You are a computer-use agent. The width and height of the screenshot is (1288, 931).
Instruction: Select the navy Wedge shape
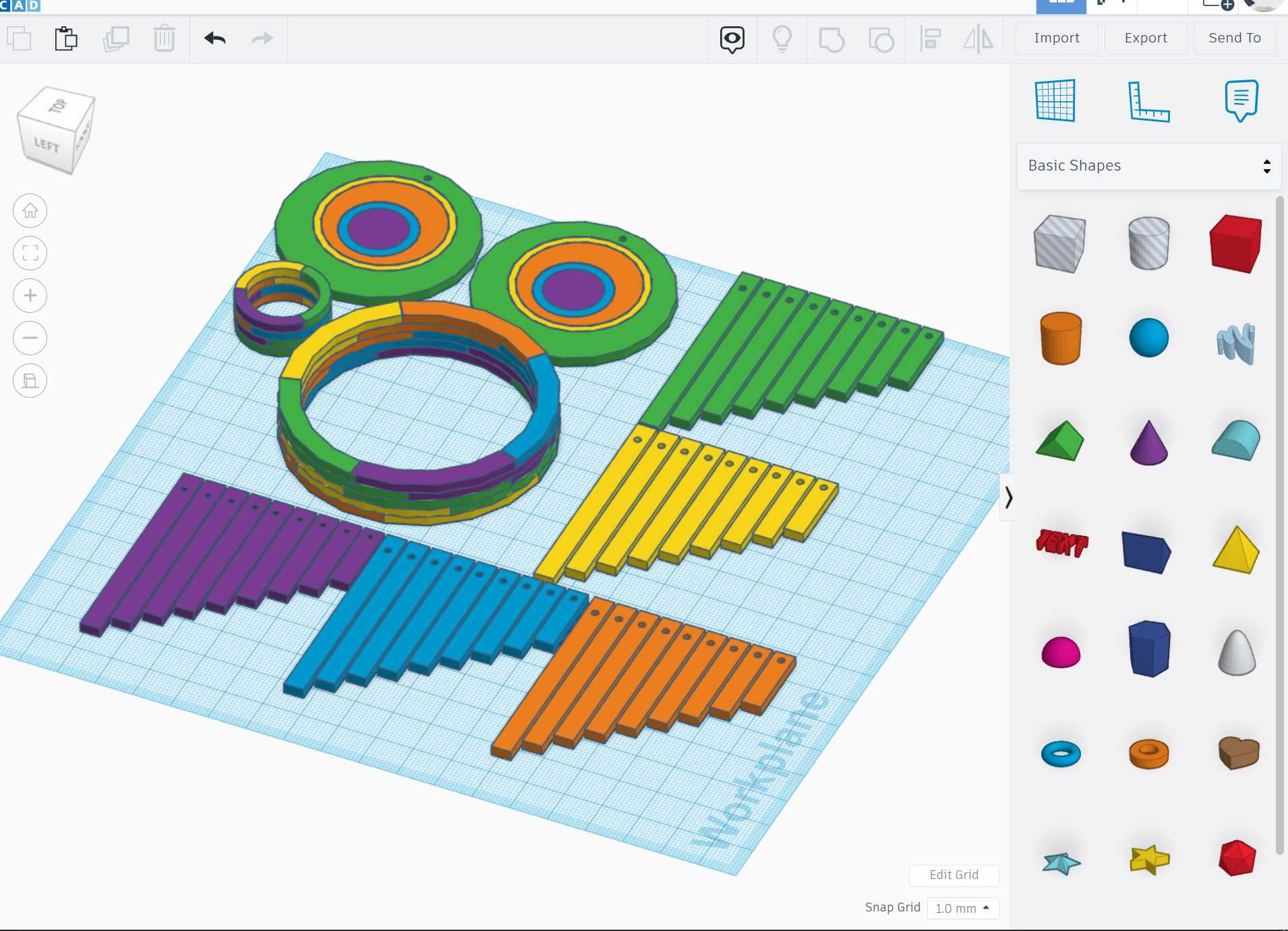click(x=1146, y=551)
